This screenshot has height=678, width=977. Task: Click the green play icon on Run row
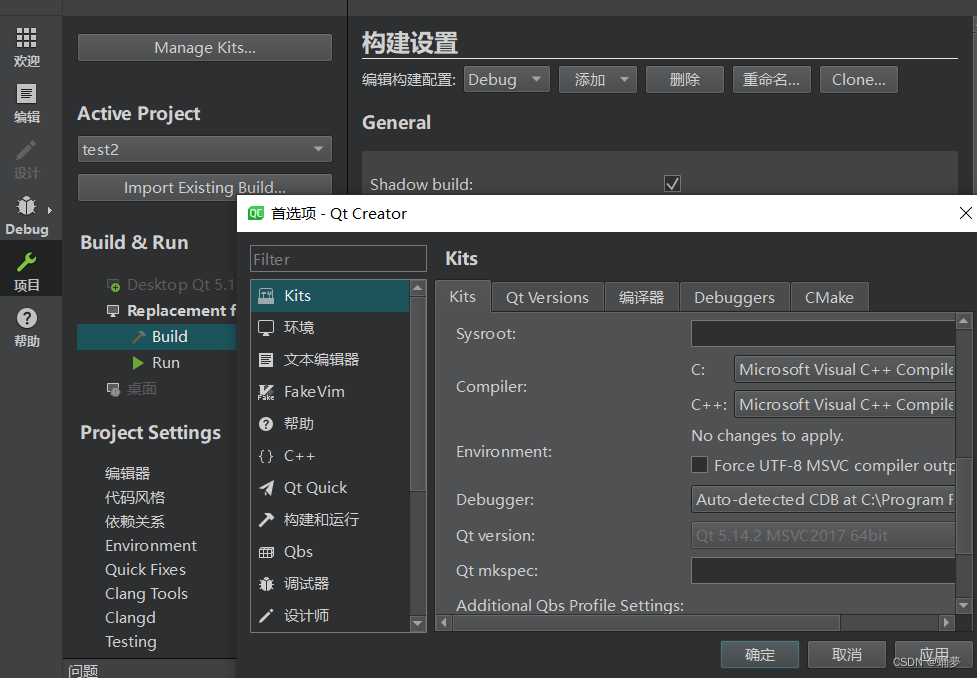[x=138, y=363]
